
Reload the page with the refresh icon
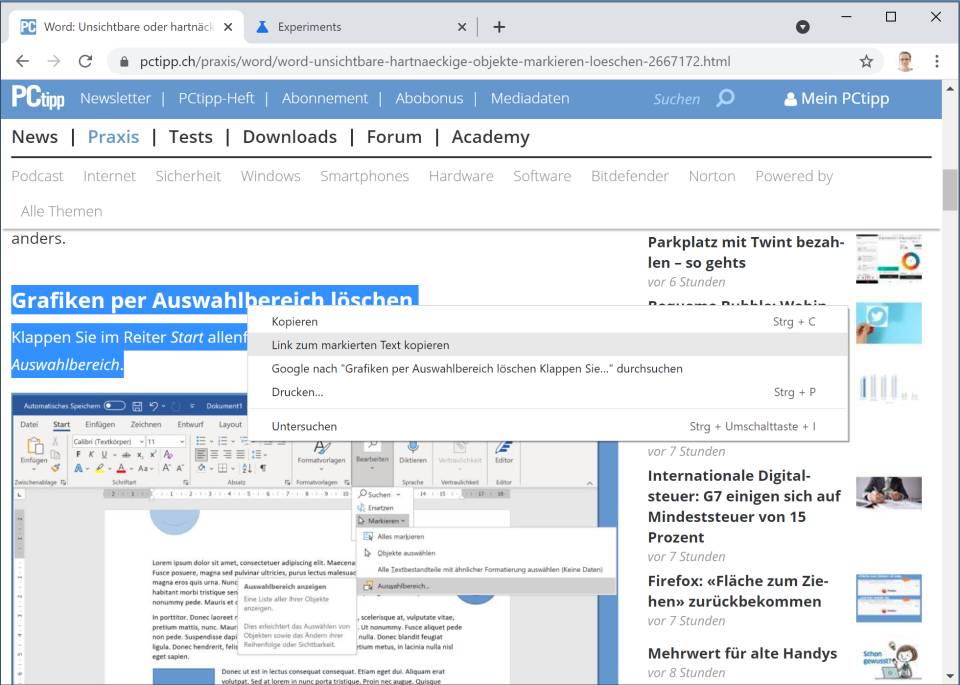85,61
